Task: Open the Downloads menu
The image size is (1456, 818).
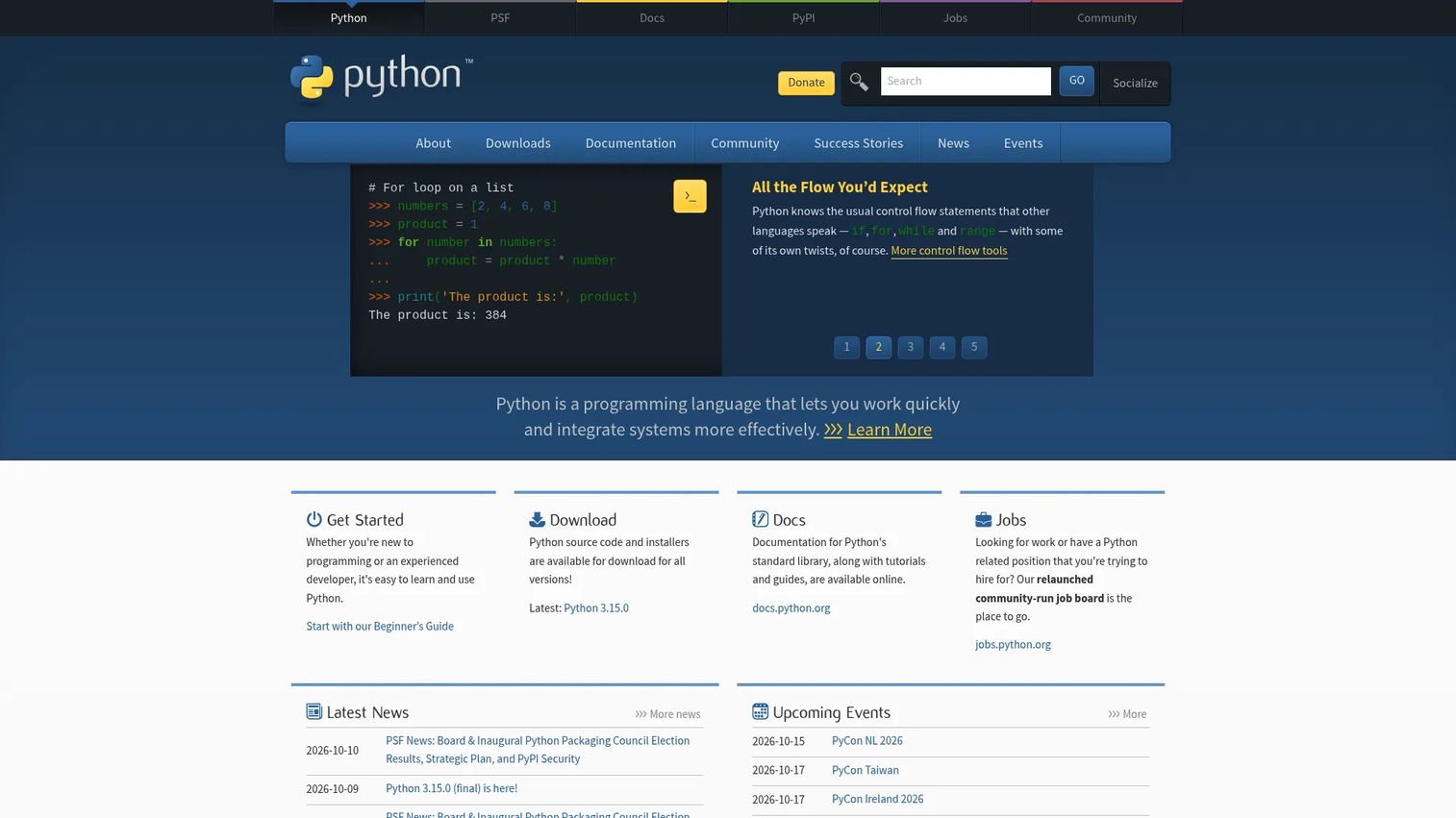Action: (x=518, y=143)
